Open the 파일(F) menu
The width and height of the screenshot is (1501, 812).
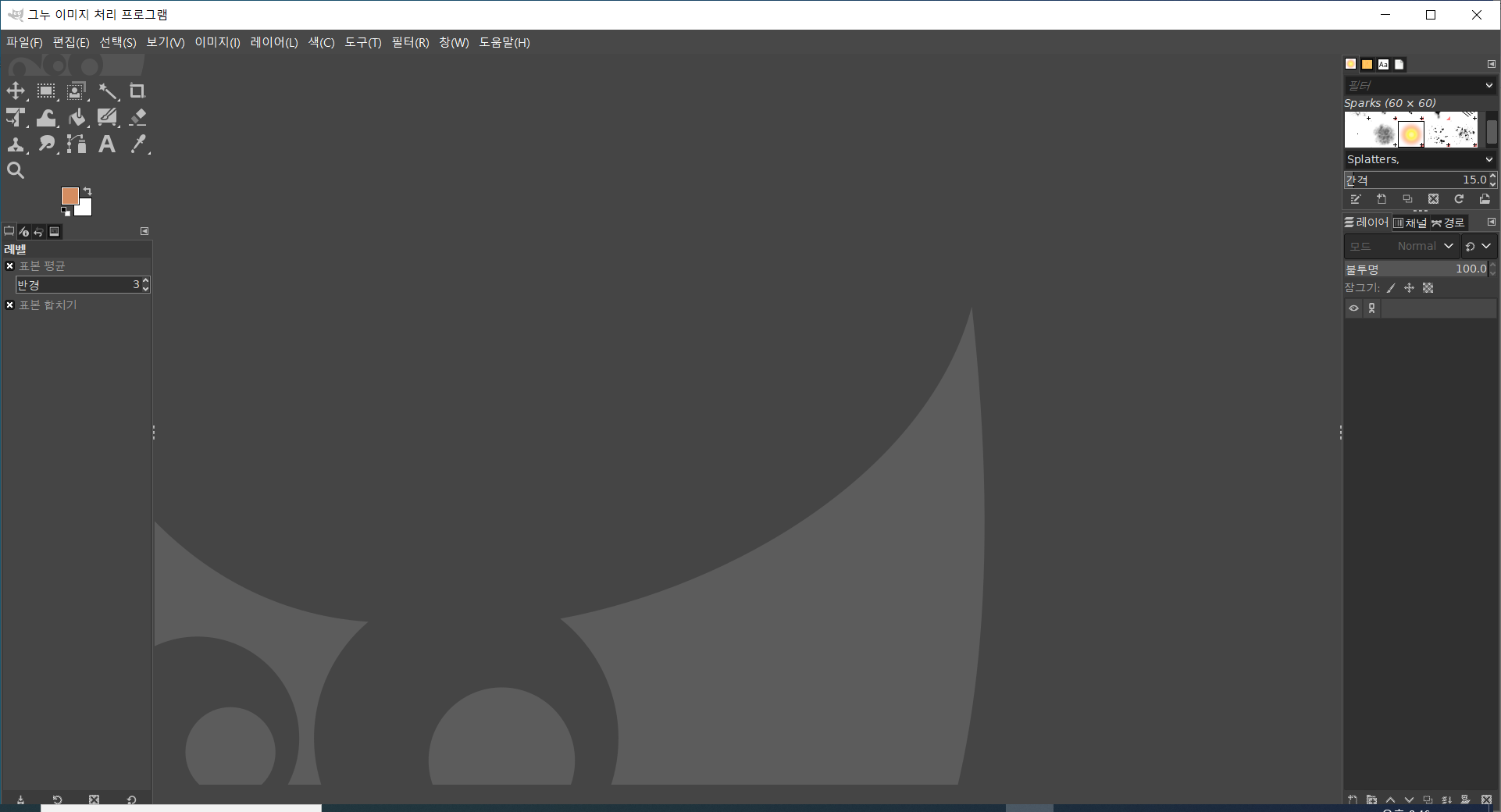(x=24, y=42)
